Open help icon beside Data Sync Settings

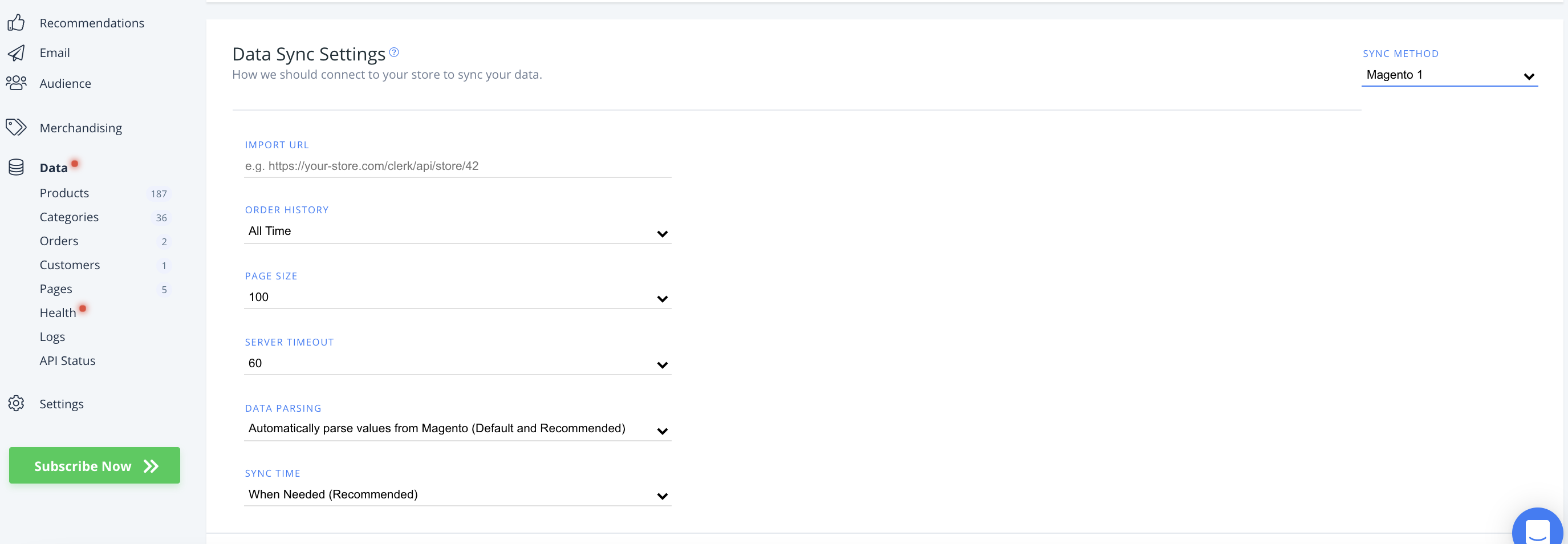coord(394,52)
